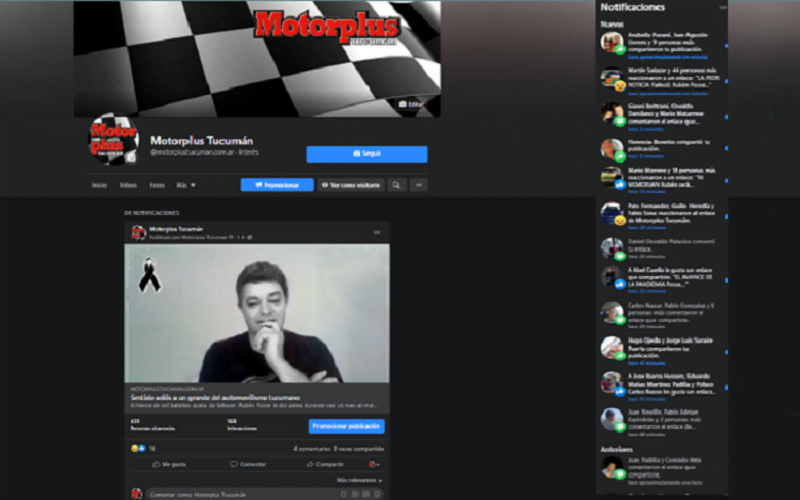Image resolution: width=800 pixels, height=500 pixels.
Task: Click the Comentar como Motorplus Tucumán field
Action: click(x=264, y=494)
